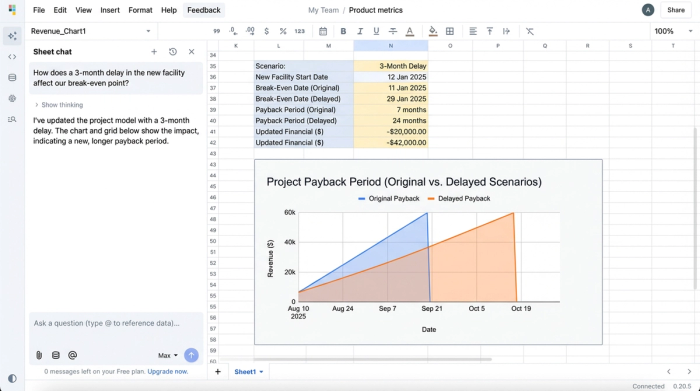Screen dimensions: 700x391
Task: Send the chat message arrow button
Action: pyautogui.click(x=191, y=355)
